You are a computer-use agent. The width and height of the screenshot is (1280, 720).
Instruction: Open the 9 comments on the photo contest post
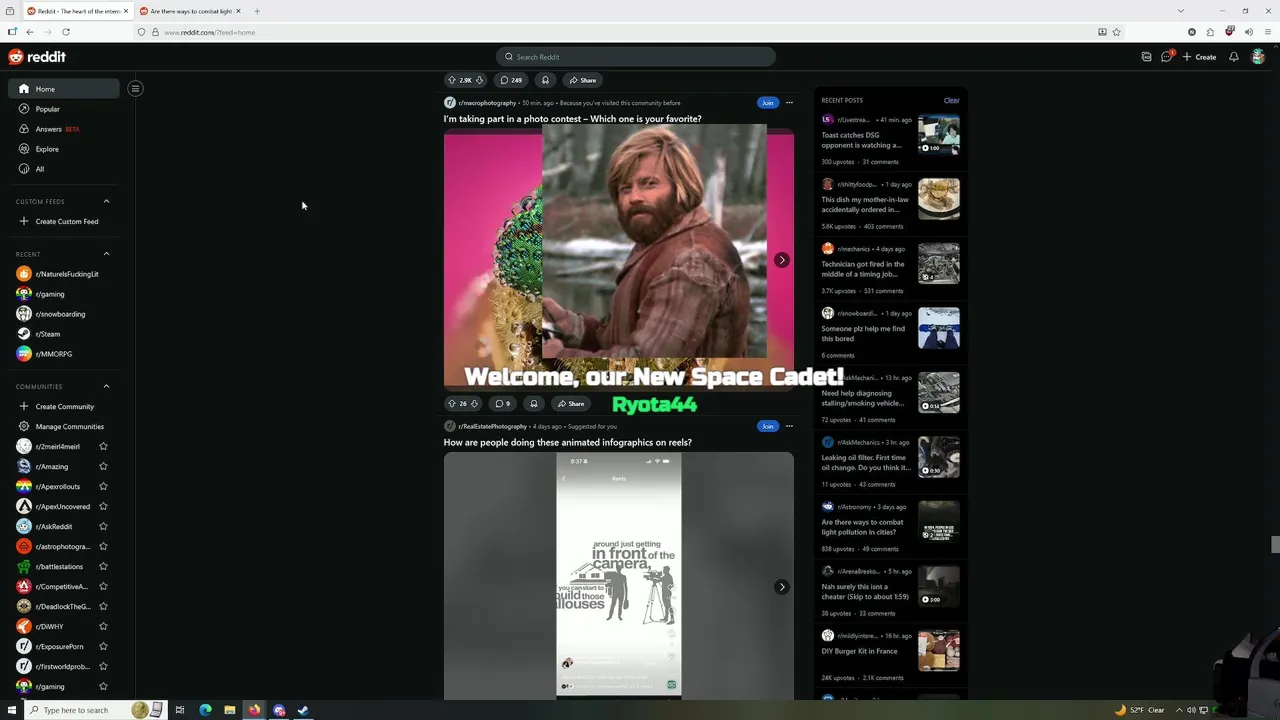tap(503, 403)
